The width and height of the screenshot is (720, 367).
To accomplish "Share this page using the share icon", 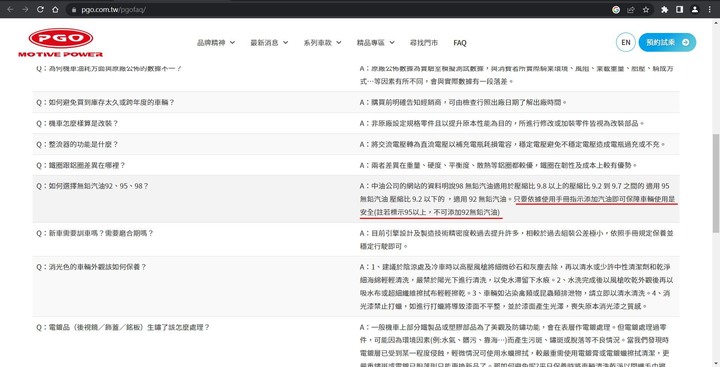I will (x=631, y=10).
